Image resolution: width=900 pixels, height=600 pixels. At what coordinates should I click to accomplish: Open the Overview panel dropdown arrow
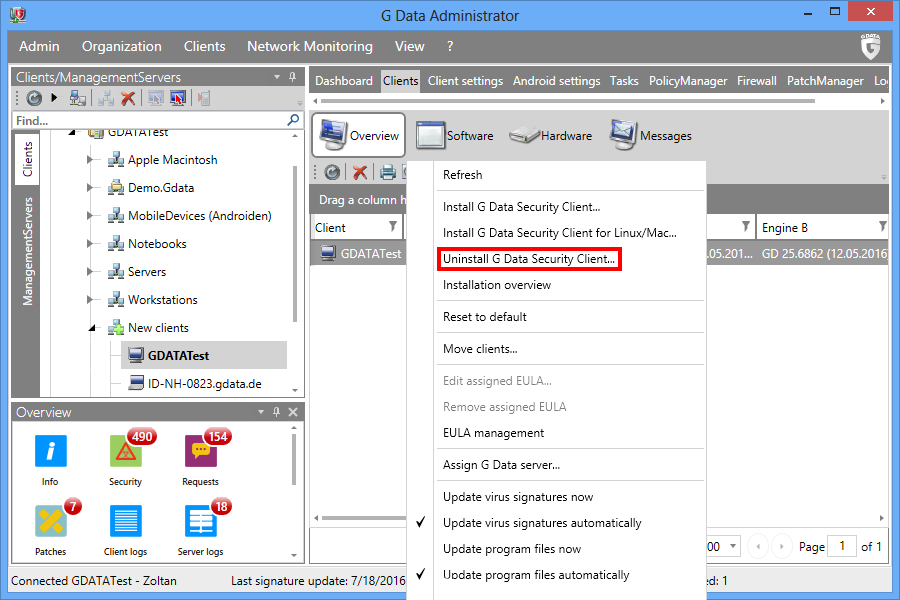(x=261, y=412)
